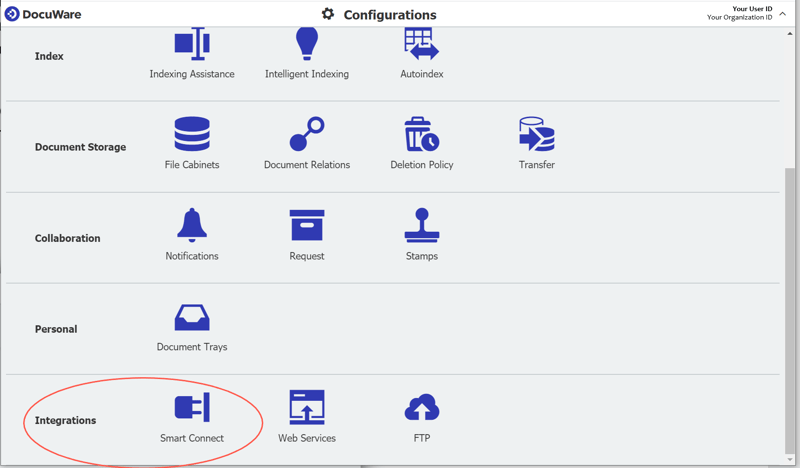Click the DocuWare logo
Viewport: 800px width, 468px height.
pyautogui.click(x=13, y=14)
